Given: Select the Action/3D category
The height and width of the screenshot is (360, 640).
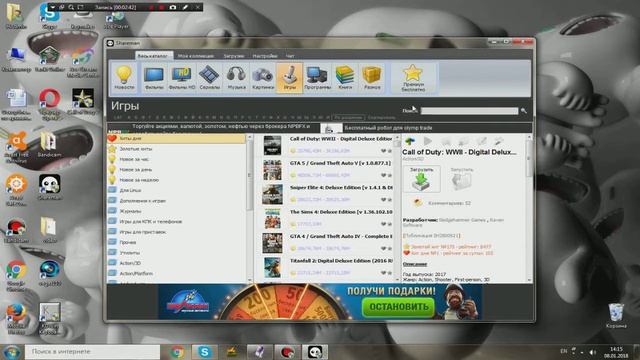Looking at the screenshot, I should (176, 263).
